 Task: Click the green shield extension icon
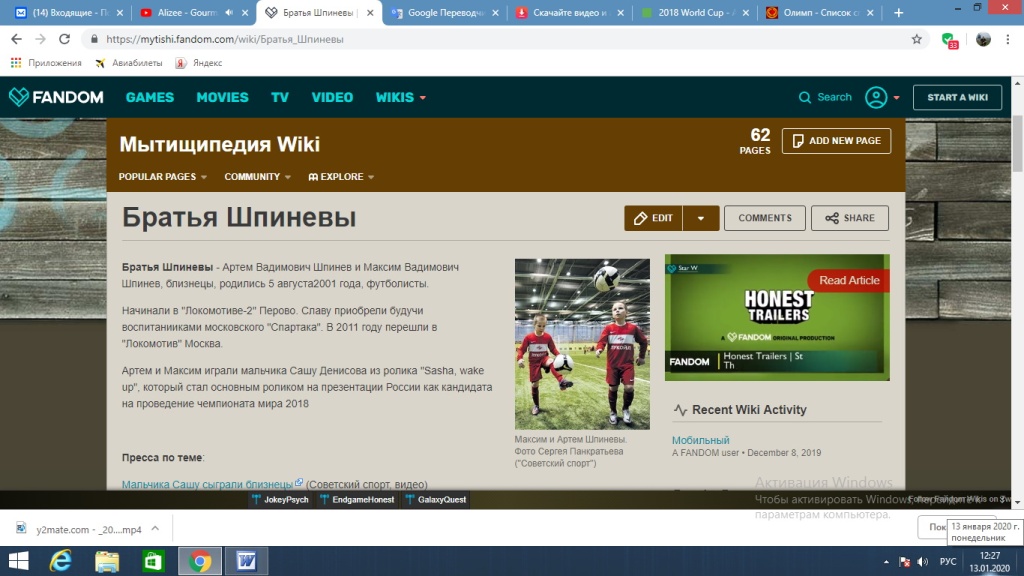point(950,40)
